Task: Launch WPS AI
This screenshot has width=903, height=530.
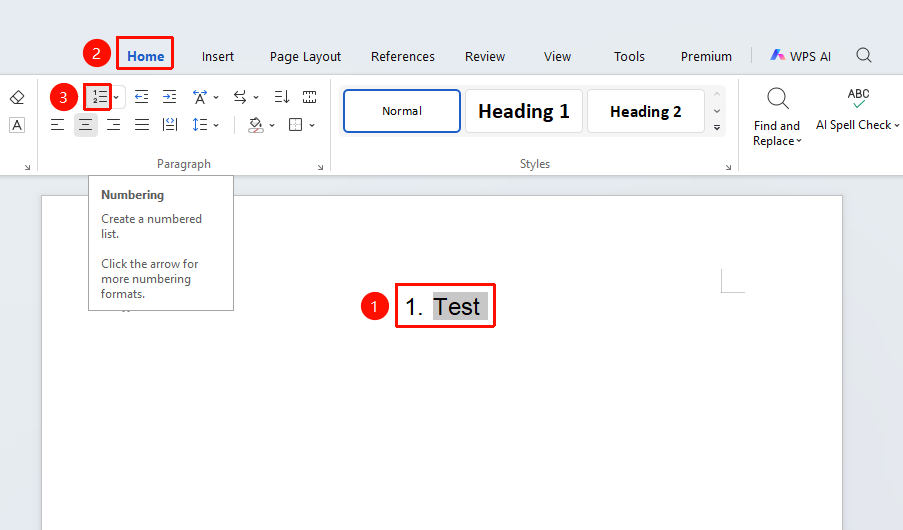Action: pos(800,56)
